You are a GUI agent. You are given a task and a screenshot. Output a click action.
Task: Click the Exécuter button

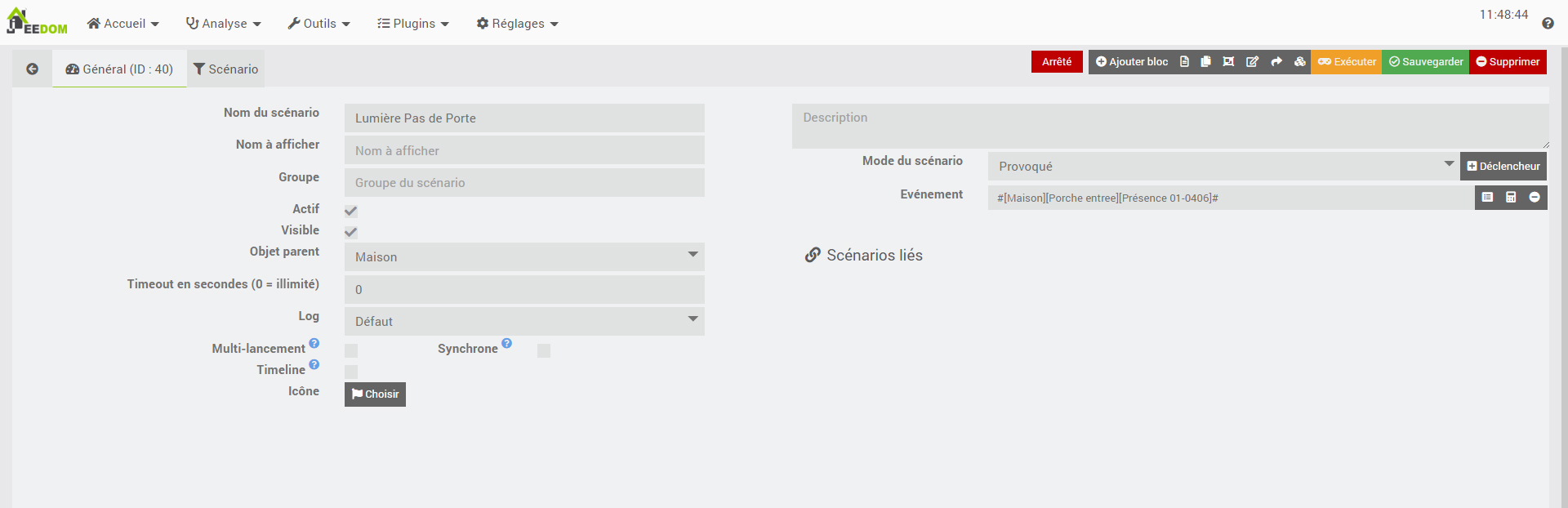1346,62
